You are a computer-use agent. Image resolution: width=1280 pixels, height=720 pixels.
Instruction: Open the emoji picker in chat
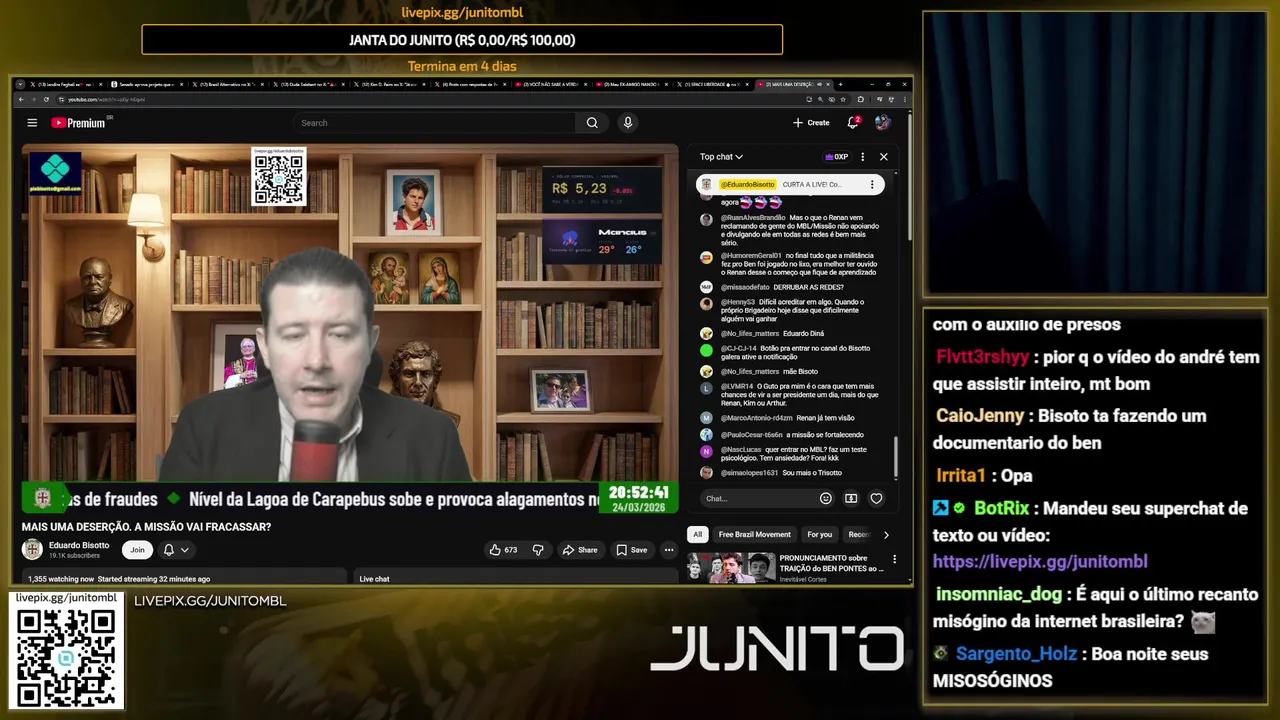[826, 498]
